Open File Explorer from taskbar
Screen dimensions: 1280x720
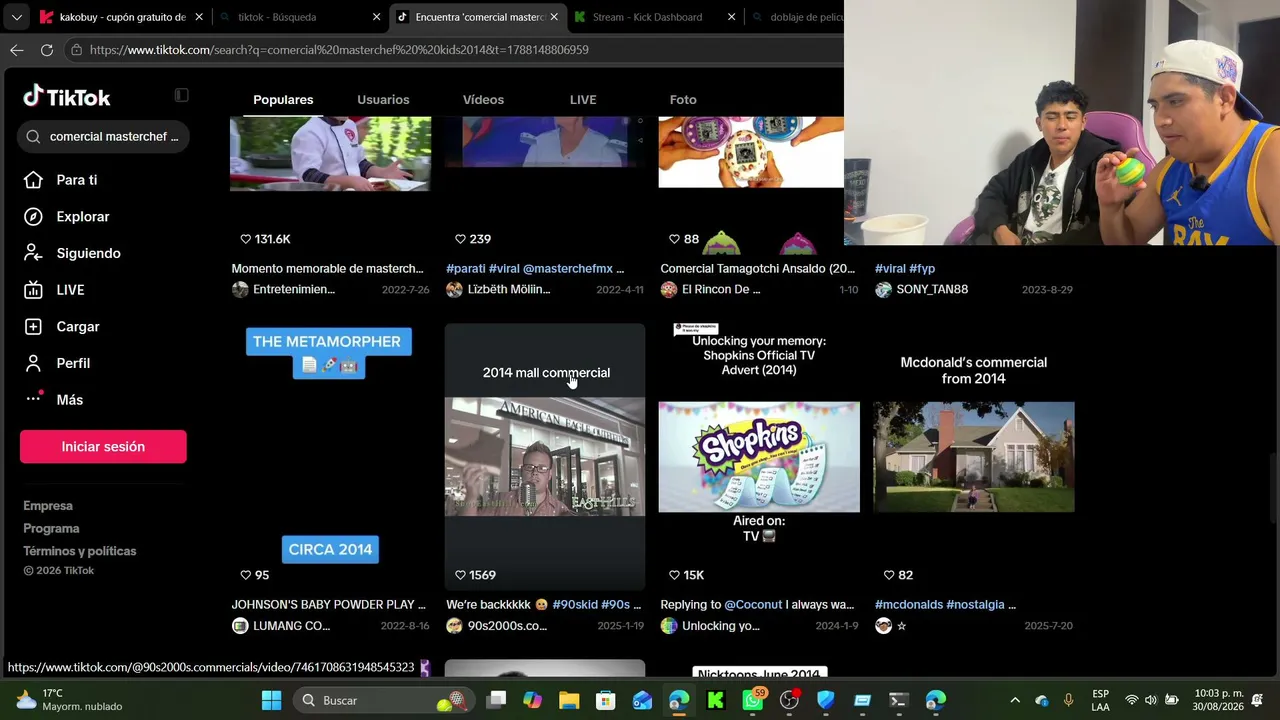(x=569, y=700)
